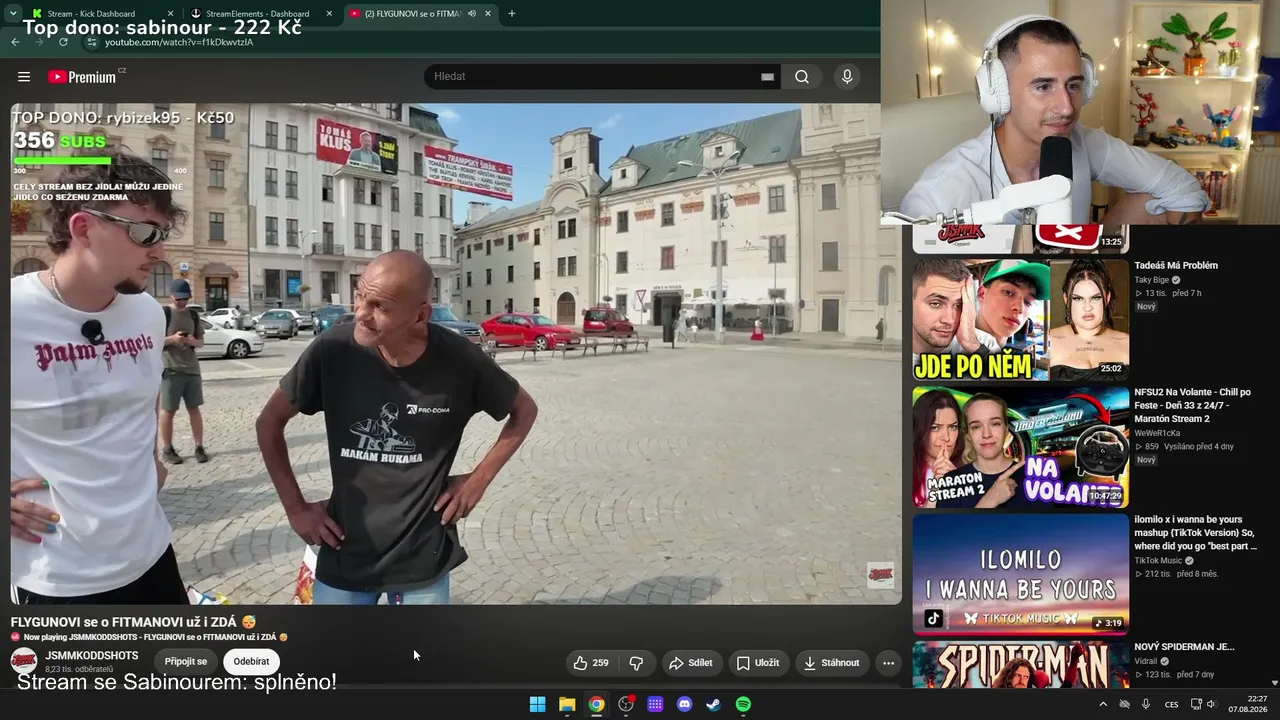Open JSMMKODDSHOTS channel avatar
This screenshot has width=1280, height=720.
click(24, 662)
